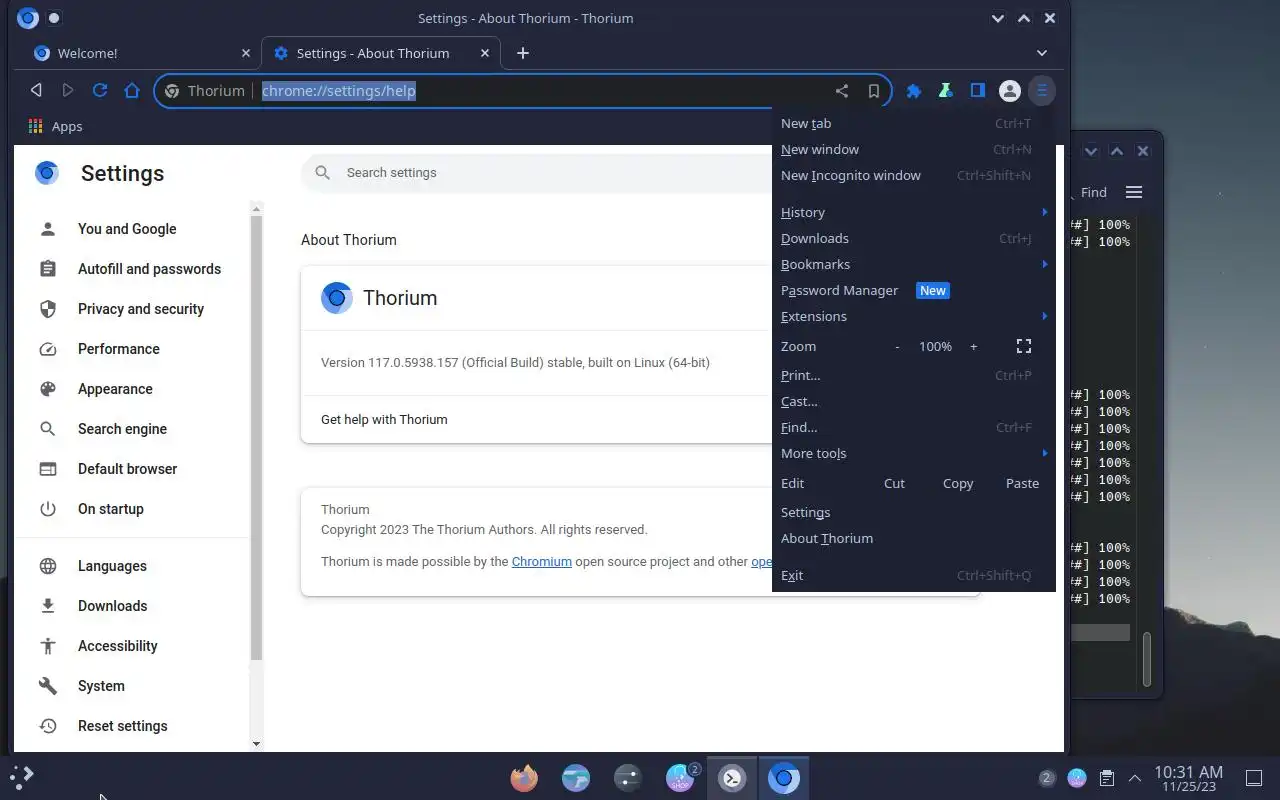1280x800 pixels.
Task: Close the Welcome! tab
Action: pos(247,53)
